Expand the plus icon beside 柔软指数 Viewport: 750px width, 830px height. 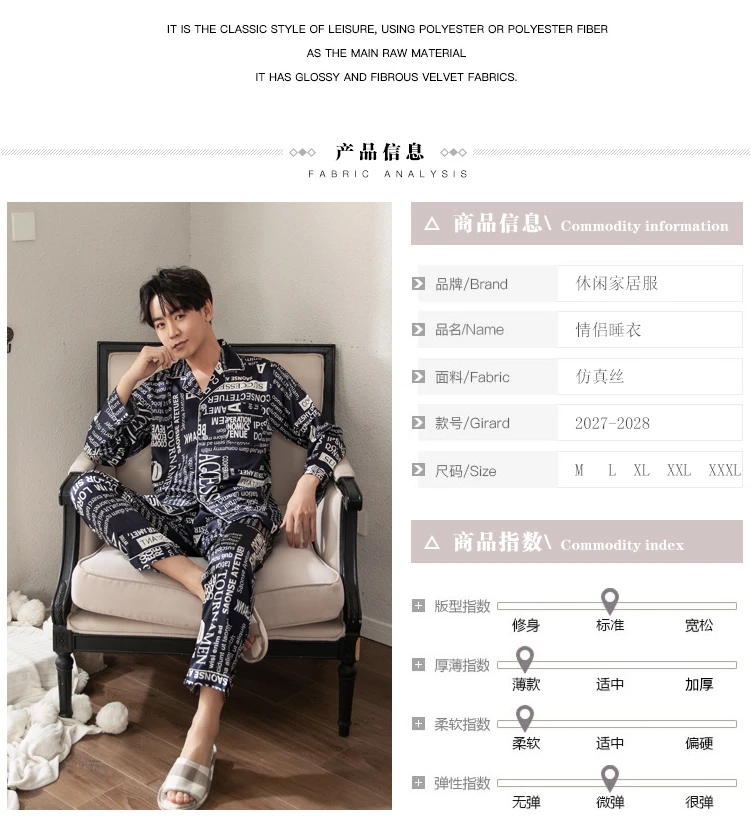click(x=418, y=724)
